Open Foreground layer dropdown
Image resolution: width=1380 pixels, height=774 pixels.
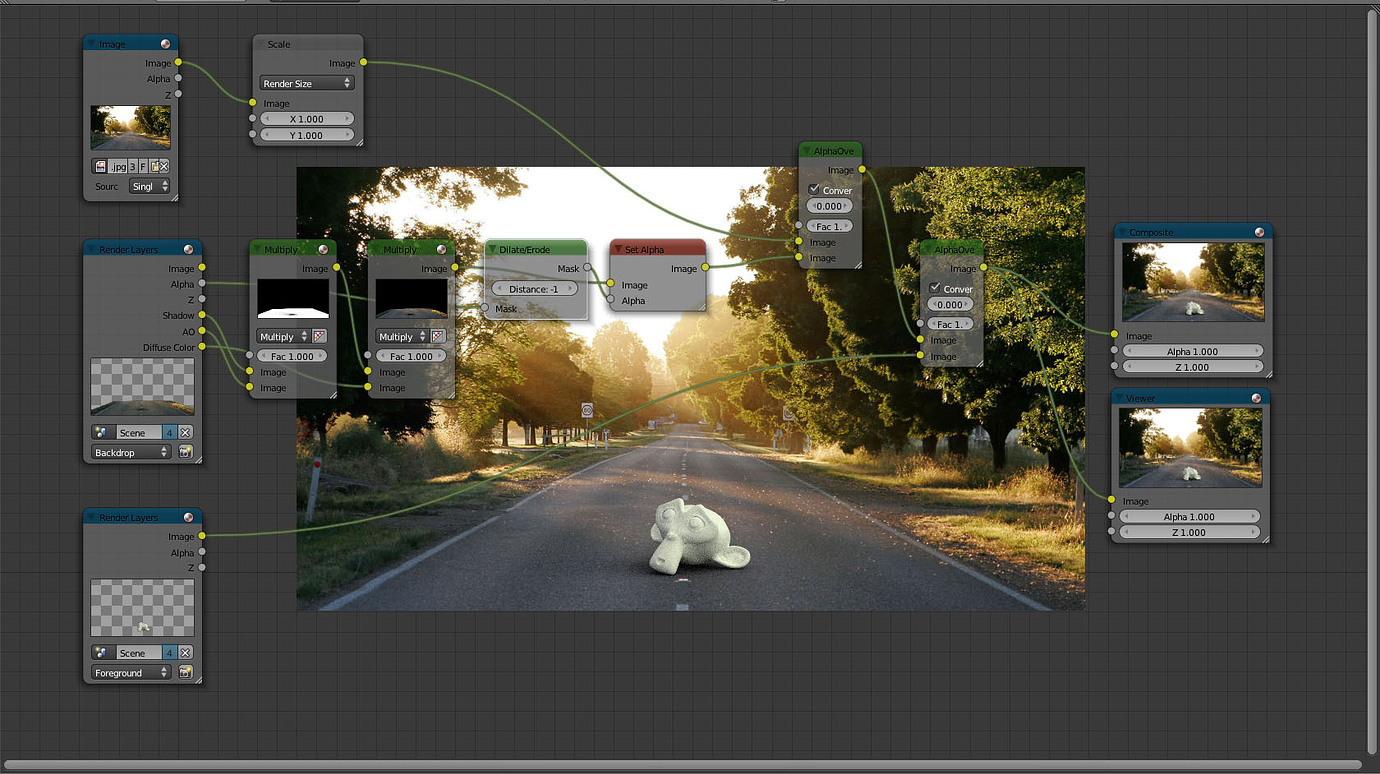coord(131,673)
